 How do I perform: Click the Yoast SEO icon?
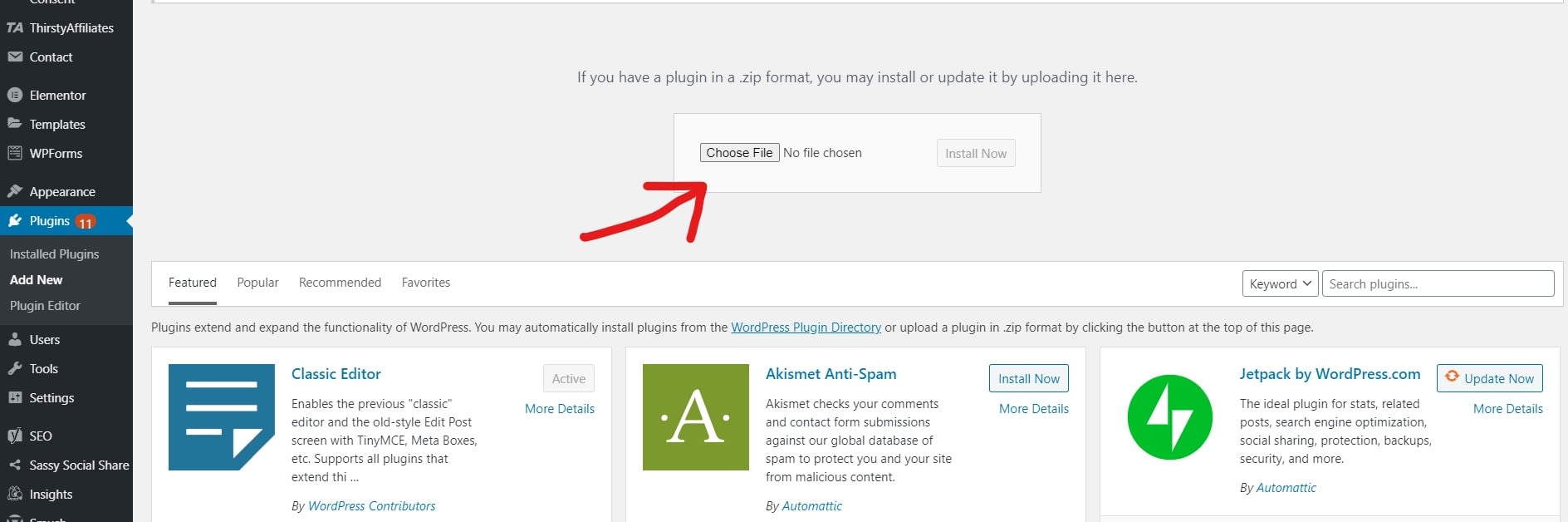point(15,436)
